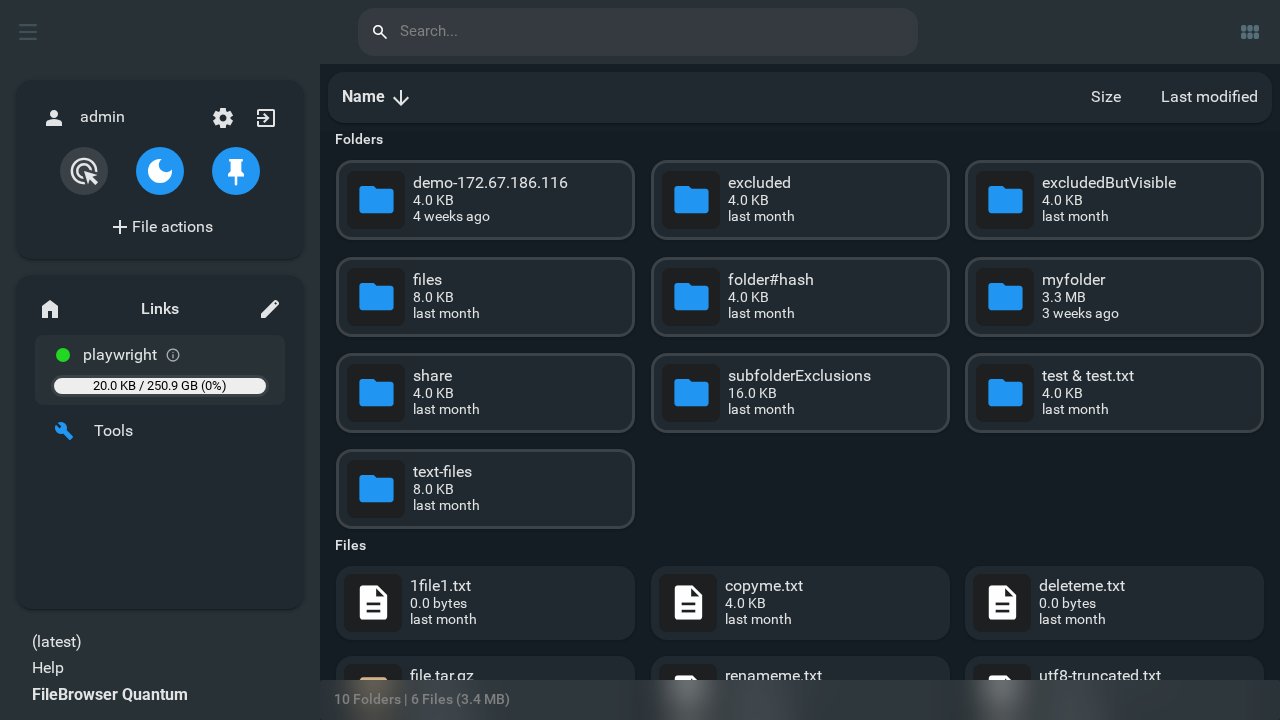Toggle the sidebar hamburger menu
Viewport: 1280px width, 720px height.
pyautogui.click(x=28, y=32)
